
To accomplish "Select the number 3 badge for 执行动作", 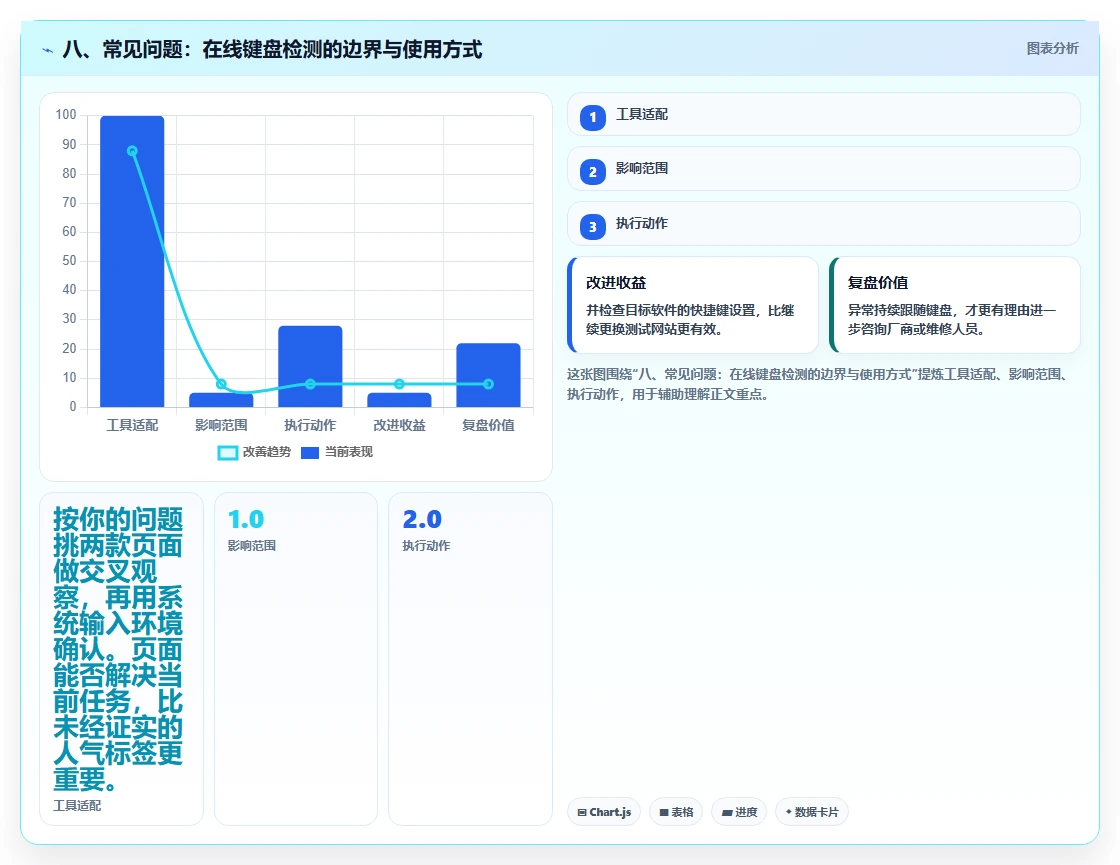I will pos(593,227).
